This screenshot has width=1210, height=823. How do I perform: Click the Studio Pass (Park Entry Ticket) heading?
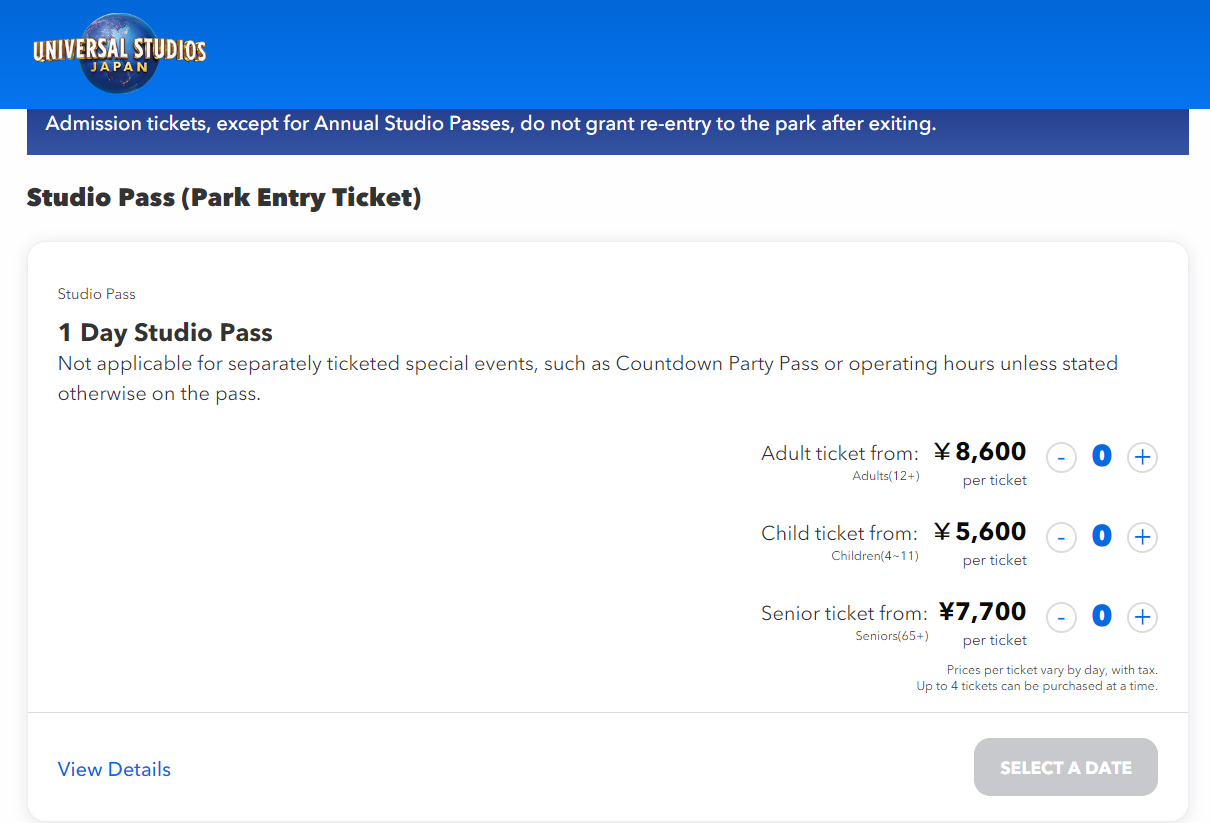[x=224, y=198]
